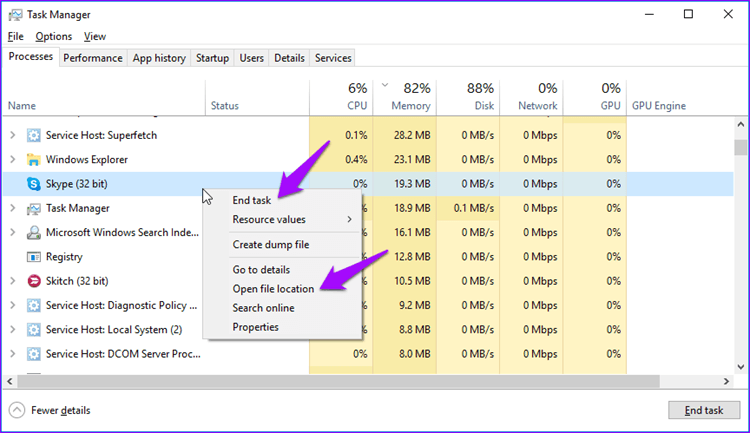Sort by the Disk column header

pos(468,98)
